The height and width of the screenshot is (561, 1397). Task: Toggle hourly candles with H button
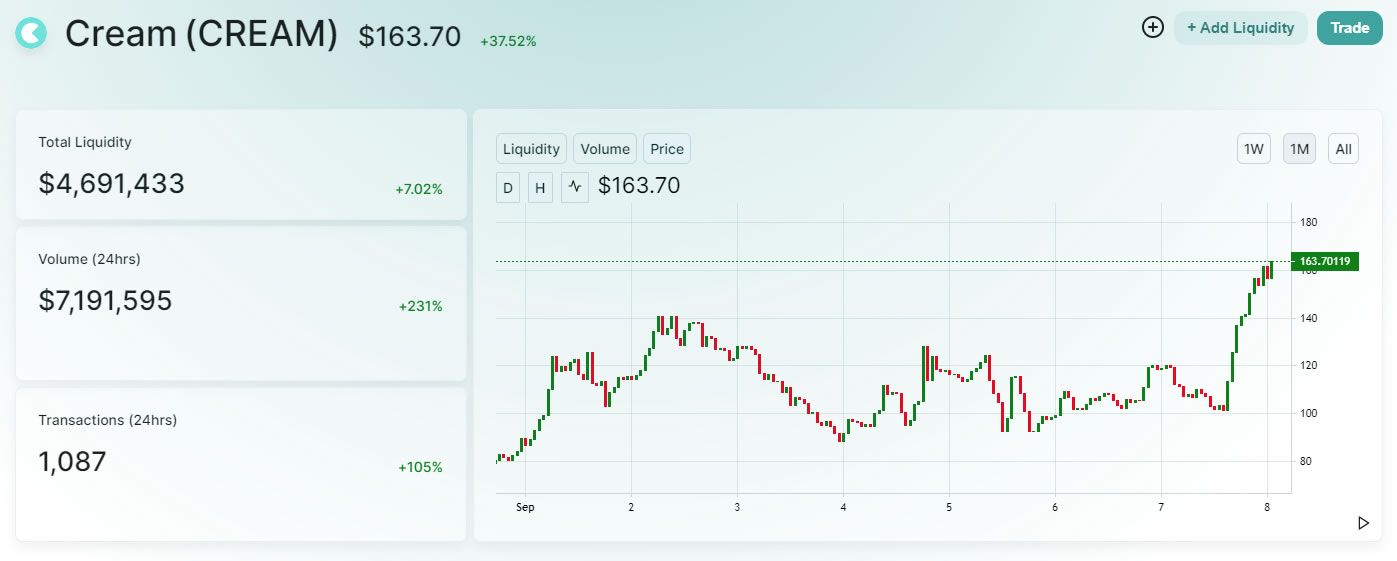[x=540, y=187]
